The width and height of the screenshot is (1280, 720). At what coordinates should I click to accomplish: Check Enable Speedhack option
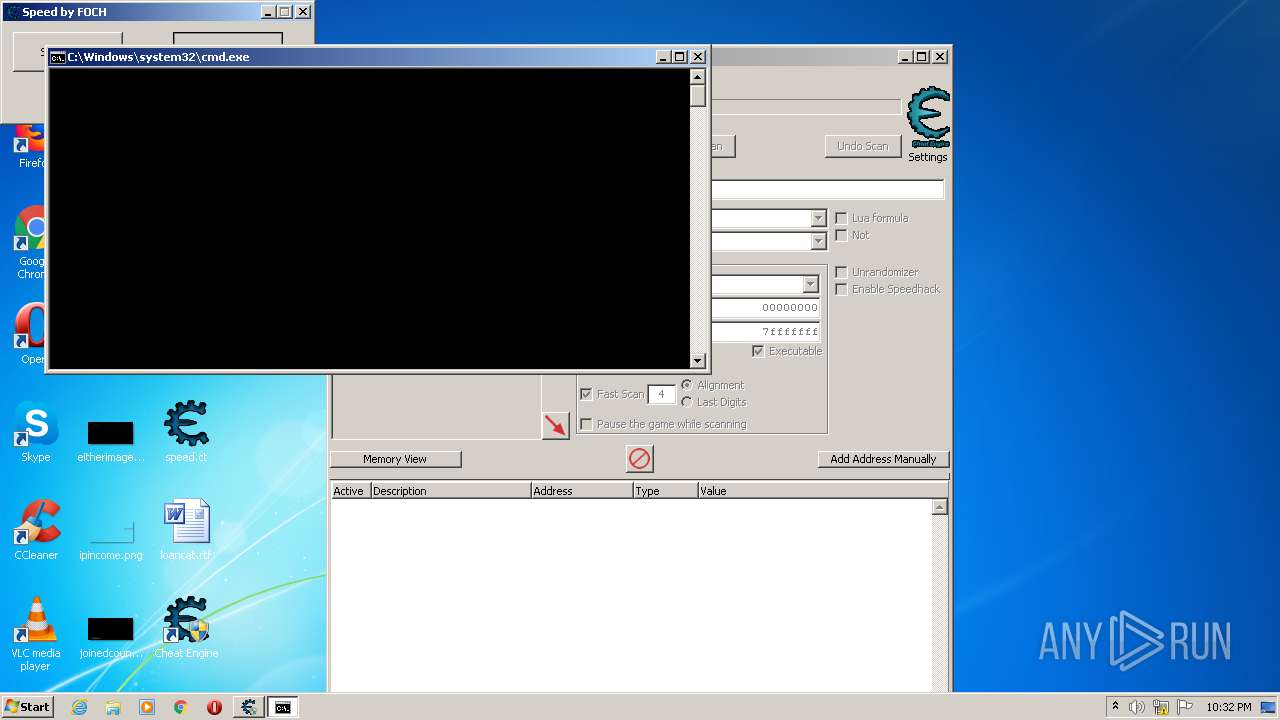coord(841,289)
